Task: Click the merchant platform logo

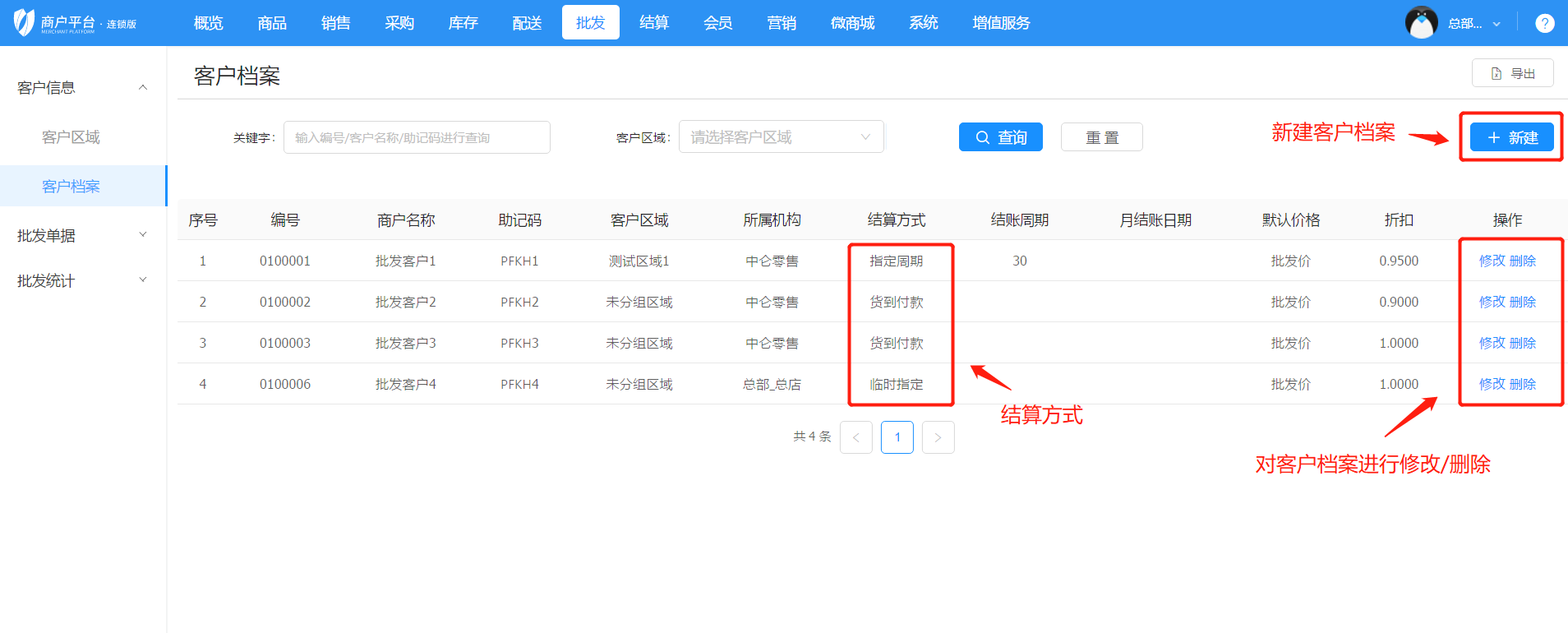Action: point(74,23)
